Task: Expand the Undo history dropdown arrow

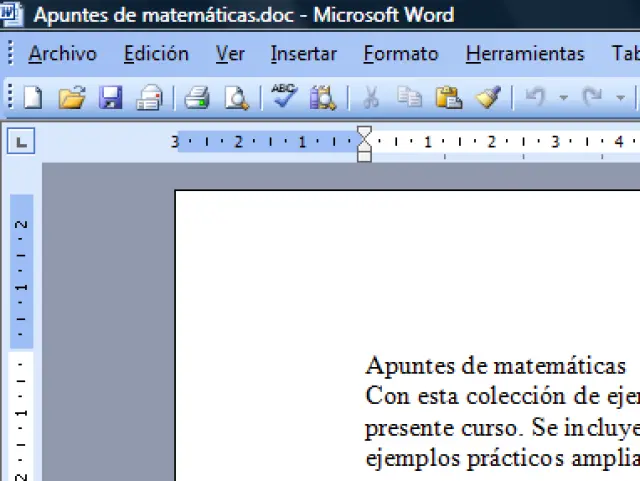Action: (x=563, y=98)
